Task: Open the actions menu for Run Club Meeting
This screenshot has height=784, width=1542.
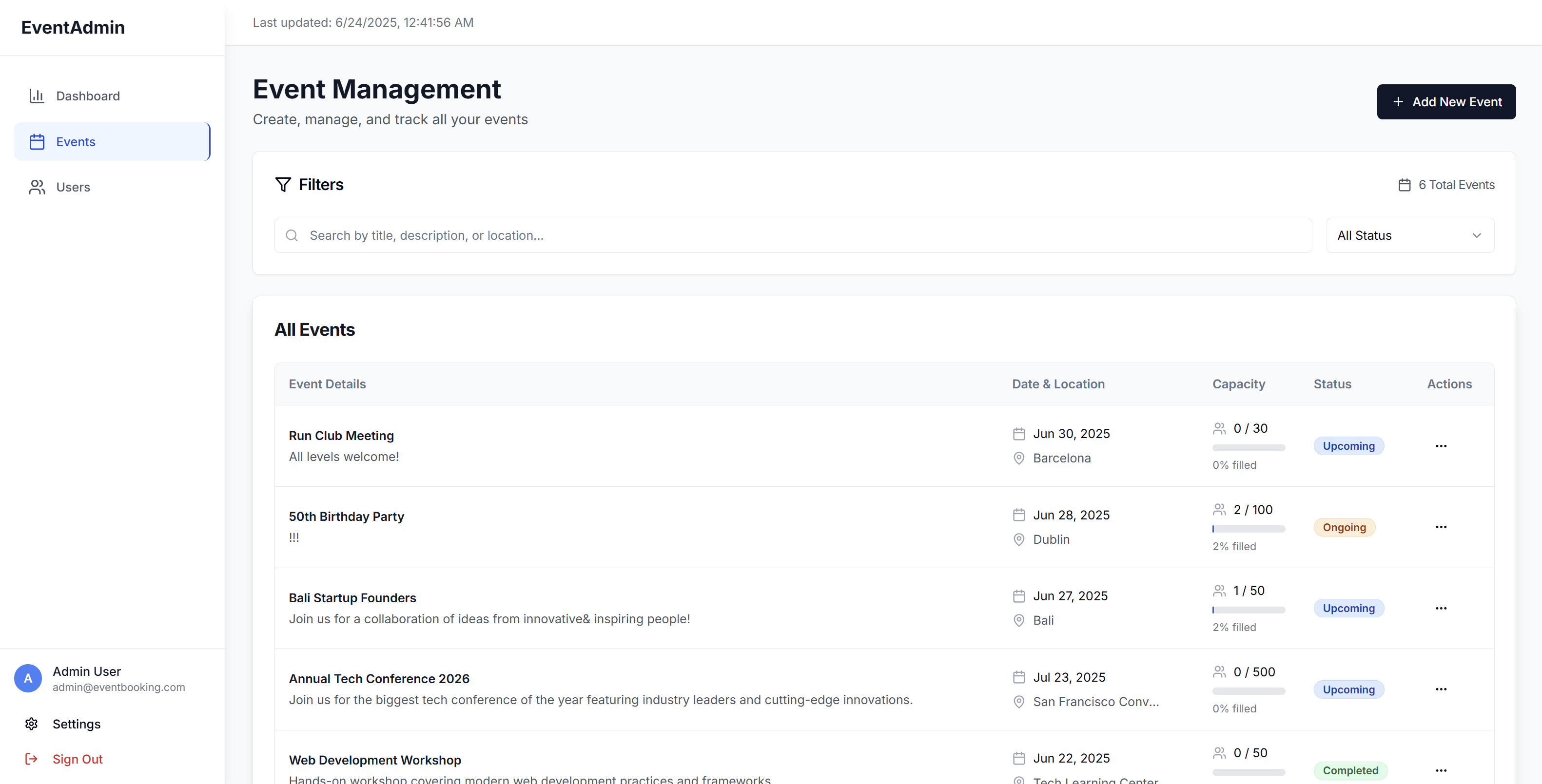Action: click(1441, 446)
